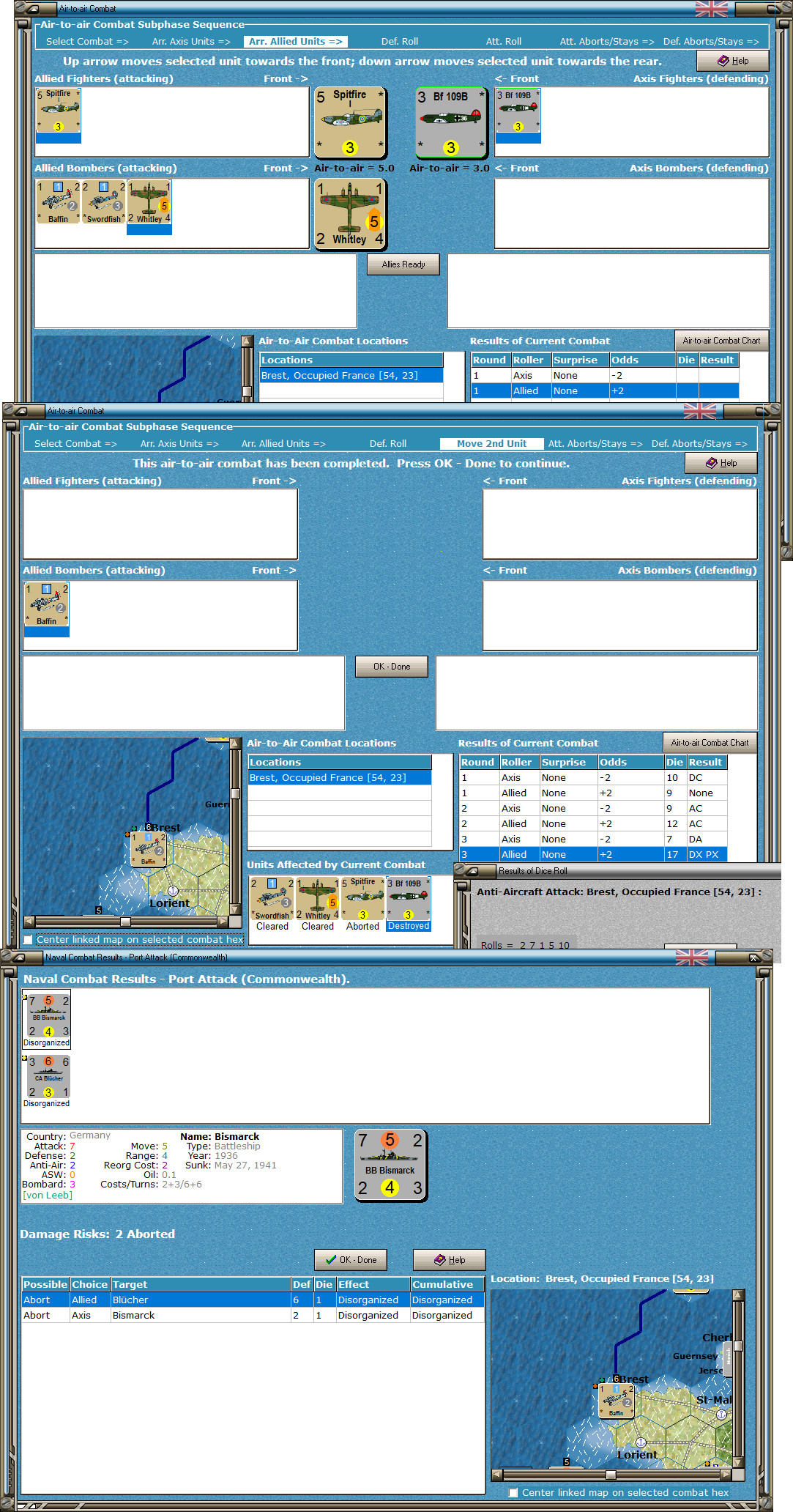Select the Swordfish bomber in top window
This screenshot has height=1512, width=793.
click(x=103, y=202)
